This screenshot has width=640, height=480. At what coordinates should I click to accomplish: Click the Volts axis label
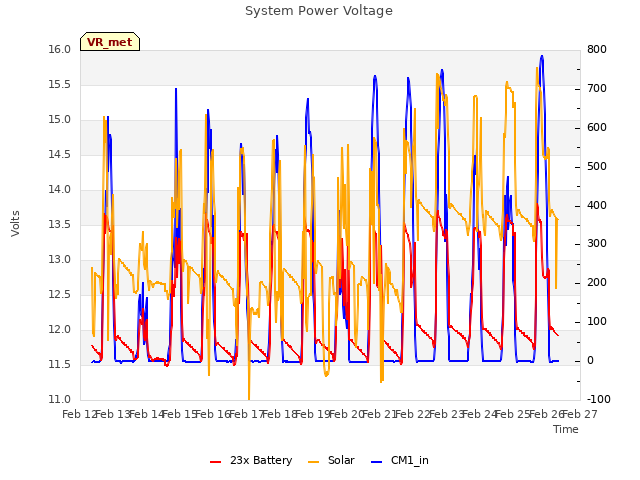15,223
